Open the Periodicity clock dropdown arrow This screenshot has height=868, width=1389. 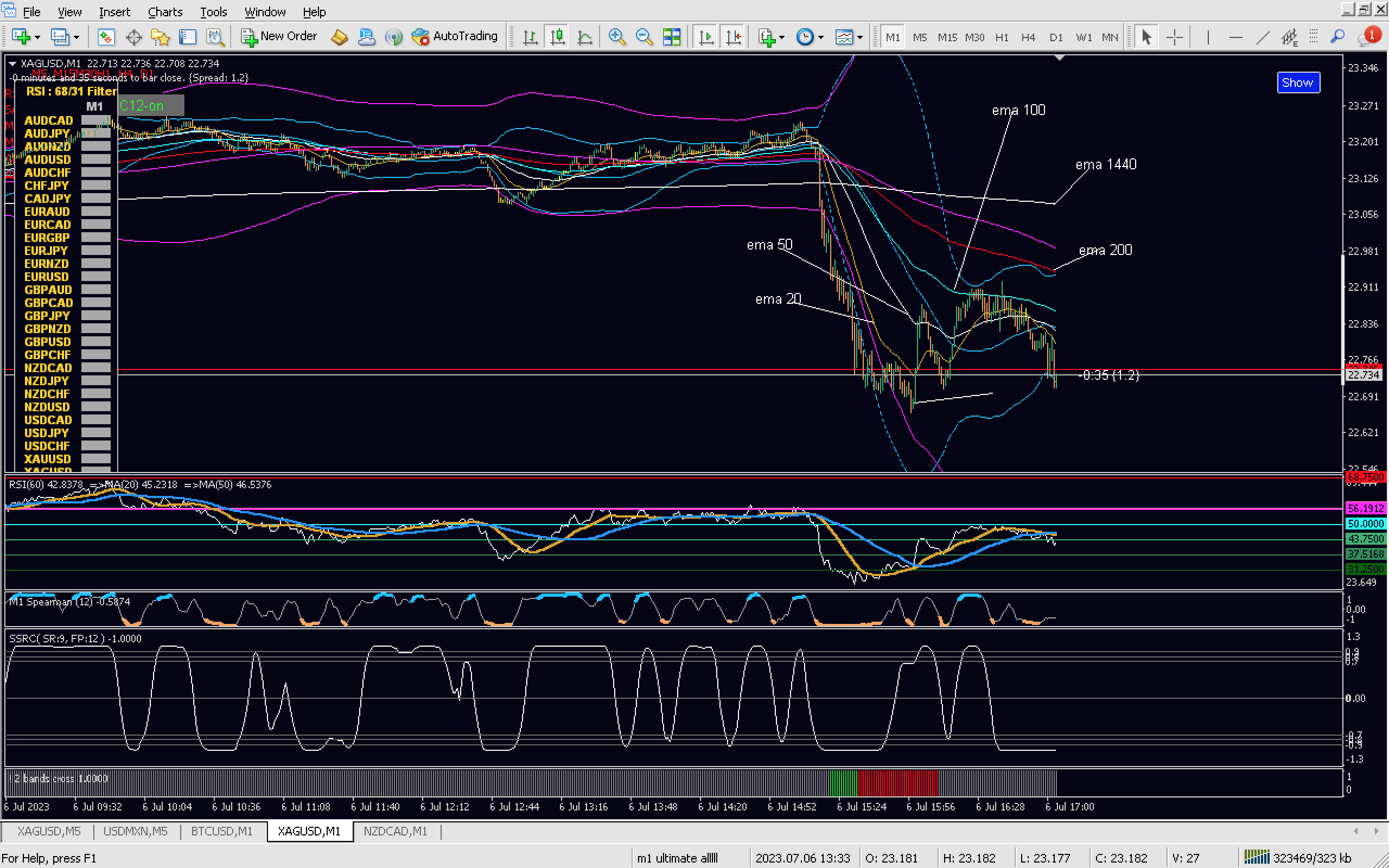821,37
